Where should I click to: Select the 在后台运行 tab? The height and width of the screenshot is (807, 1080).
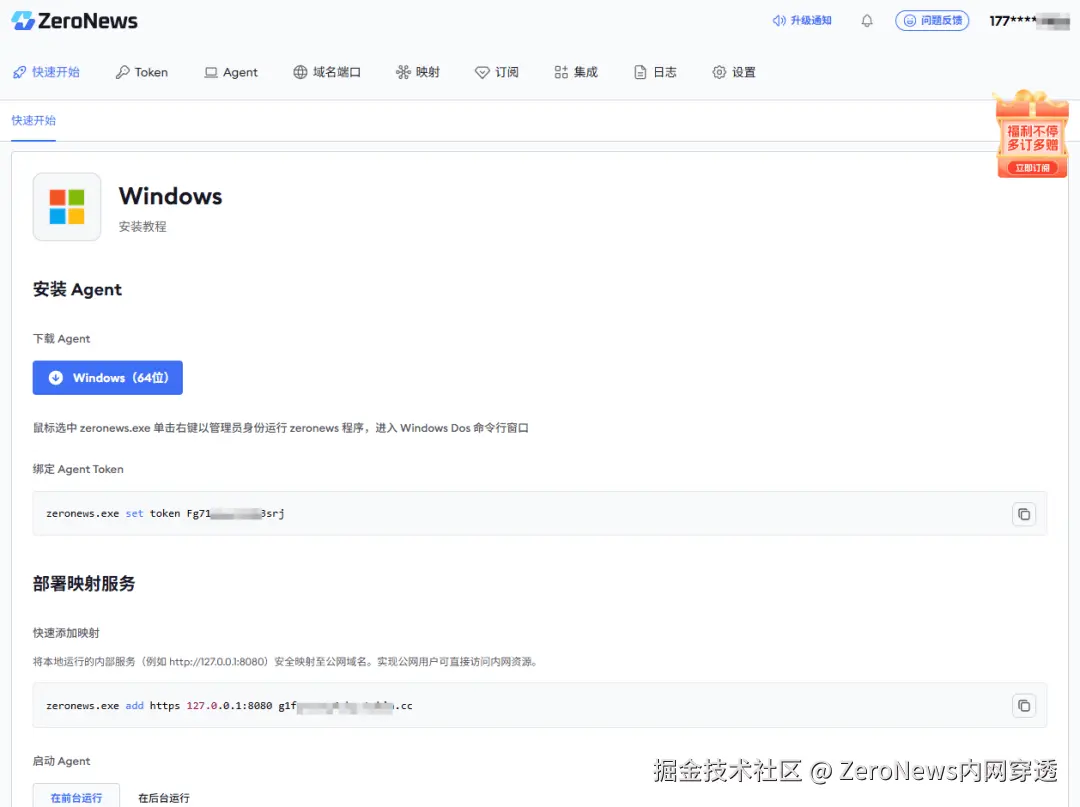tap(164, 797)
